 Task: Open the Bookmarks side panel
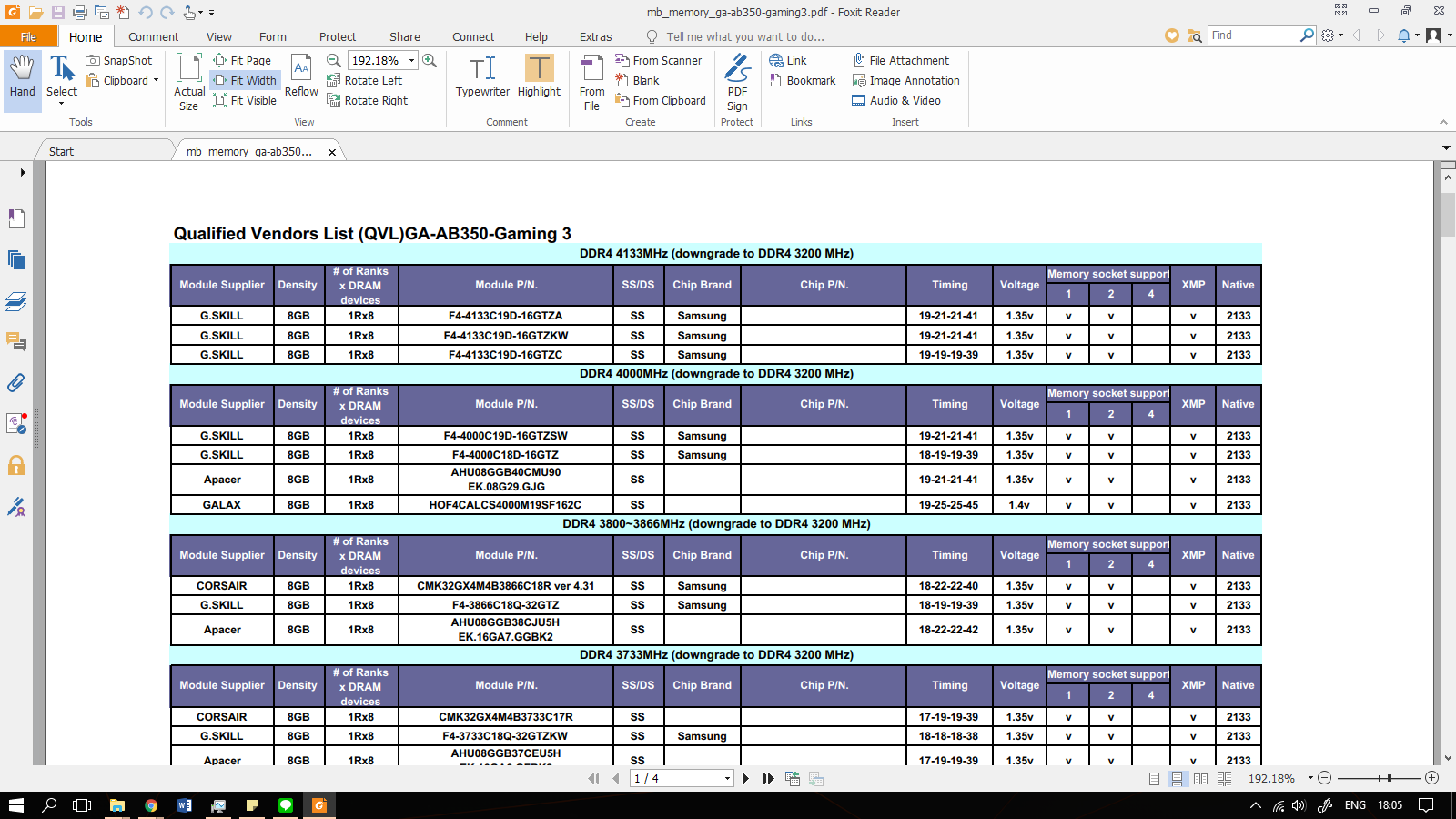[16, 218]
